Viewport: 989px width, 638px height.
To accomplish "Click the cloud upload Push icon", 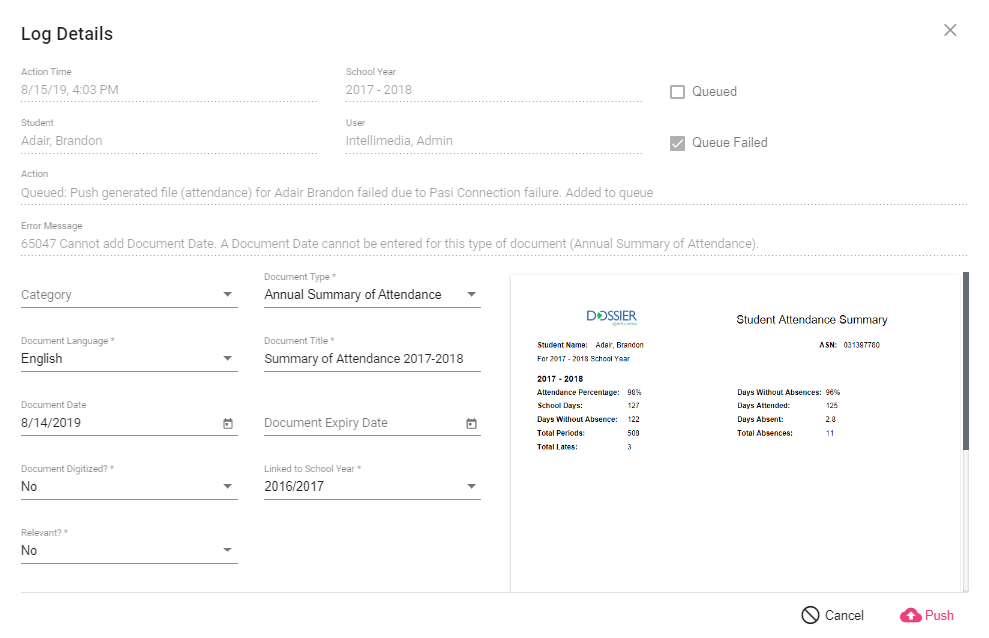I will 910,615.
